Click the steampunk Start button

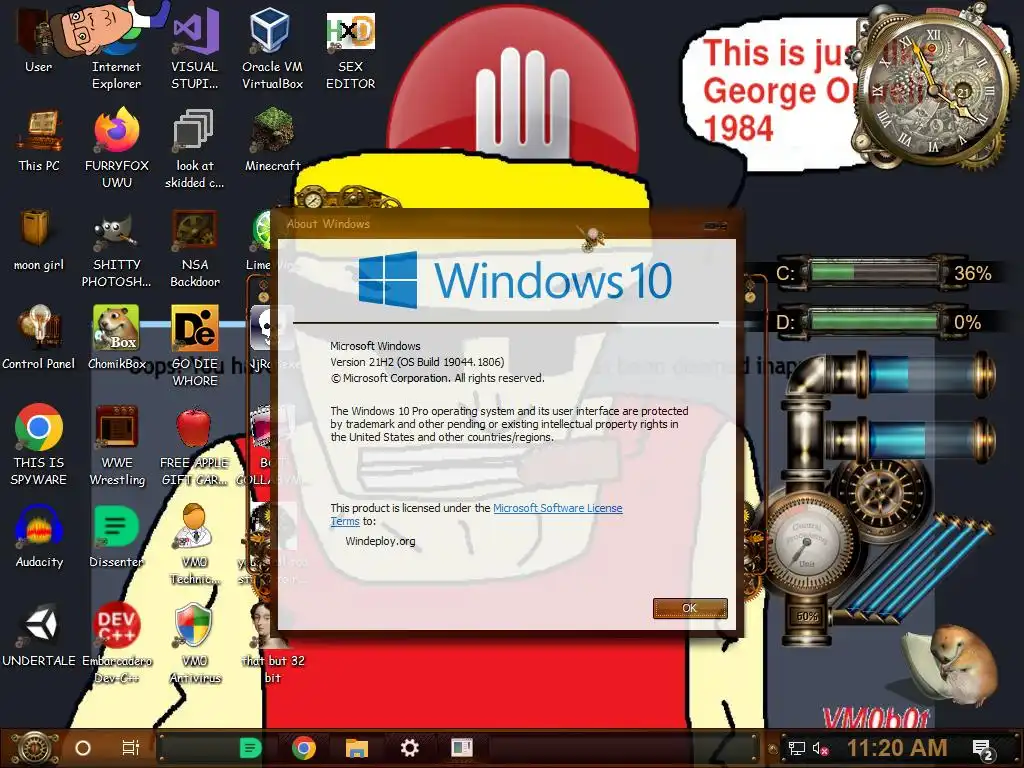click(35, 748)
